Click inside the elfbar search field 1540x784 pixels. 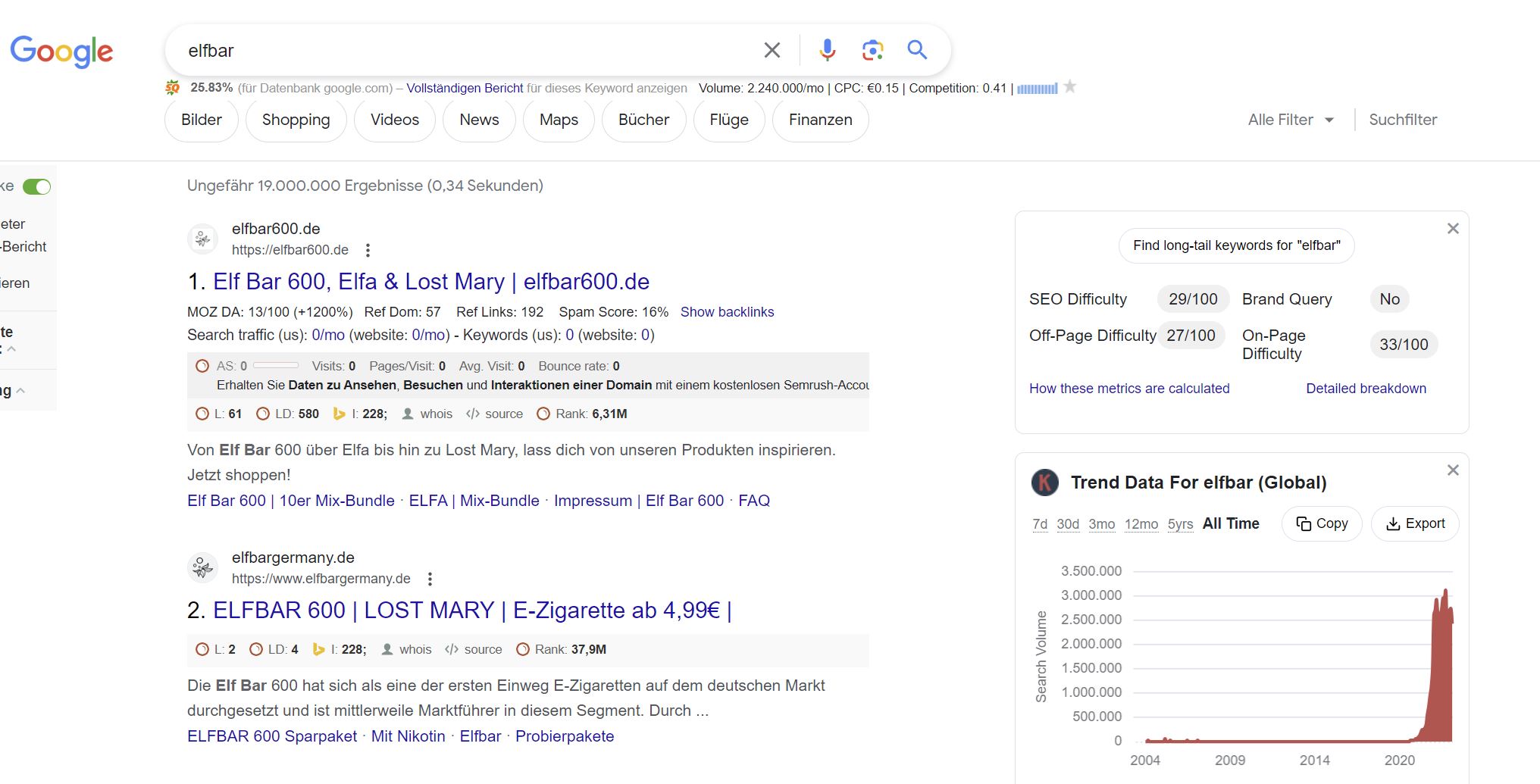(462, 50)
